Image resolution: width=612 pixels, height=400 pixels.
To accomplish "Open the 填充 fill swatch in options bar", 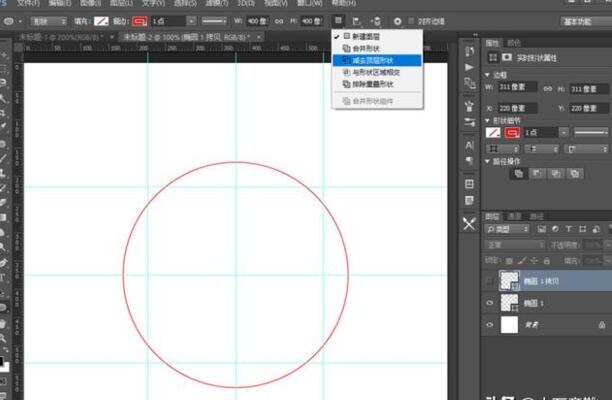I will coord(101,21).
